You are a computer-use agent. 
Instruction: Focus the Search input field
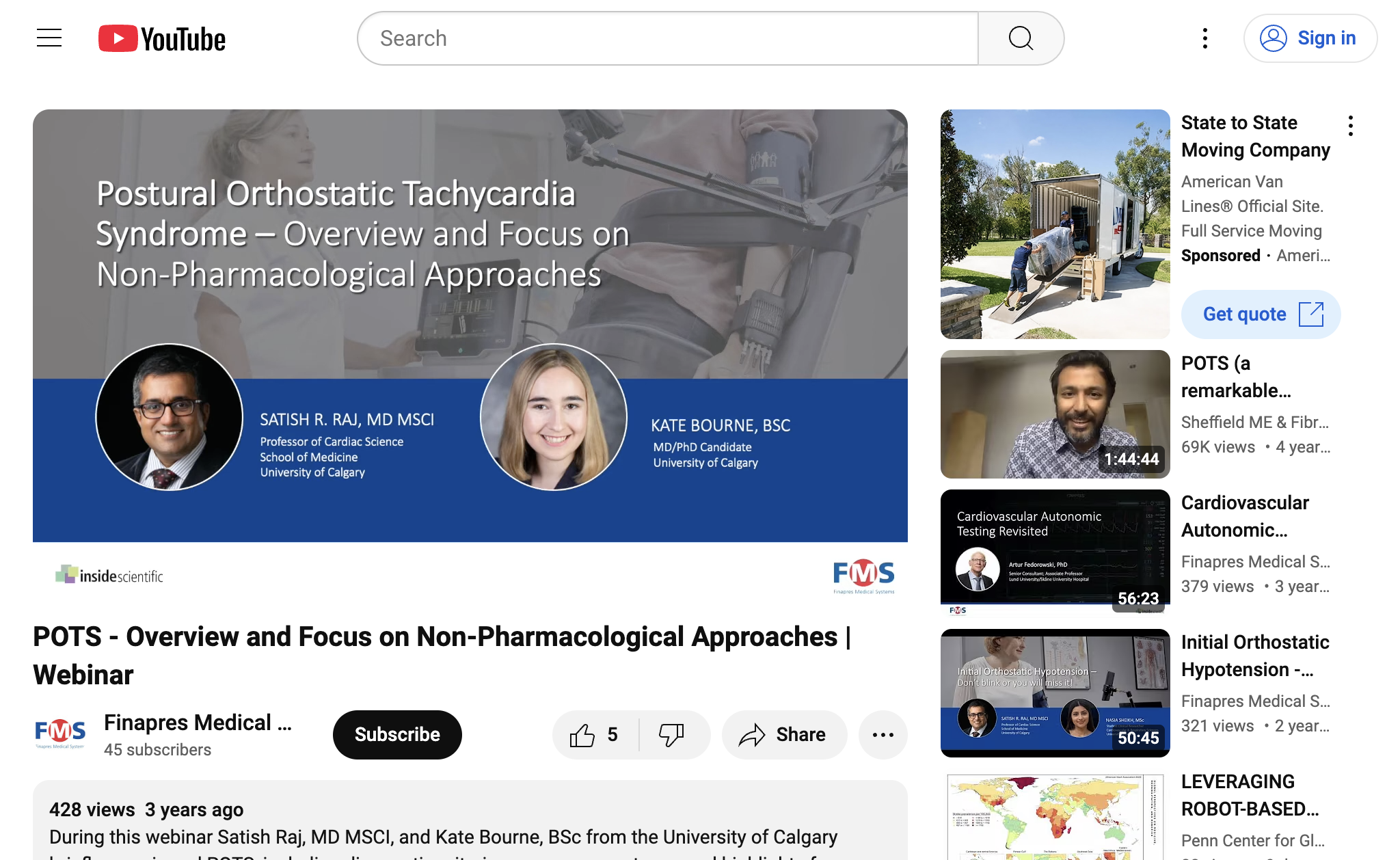click(x=668, y=38)
